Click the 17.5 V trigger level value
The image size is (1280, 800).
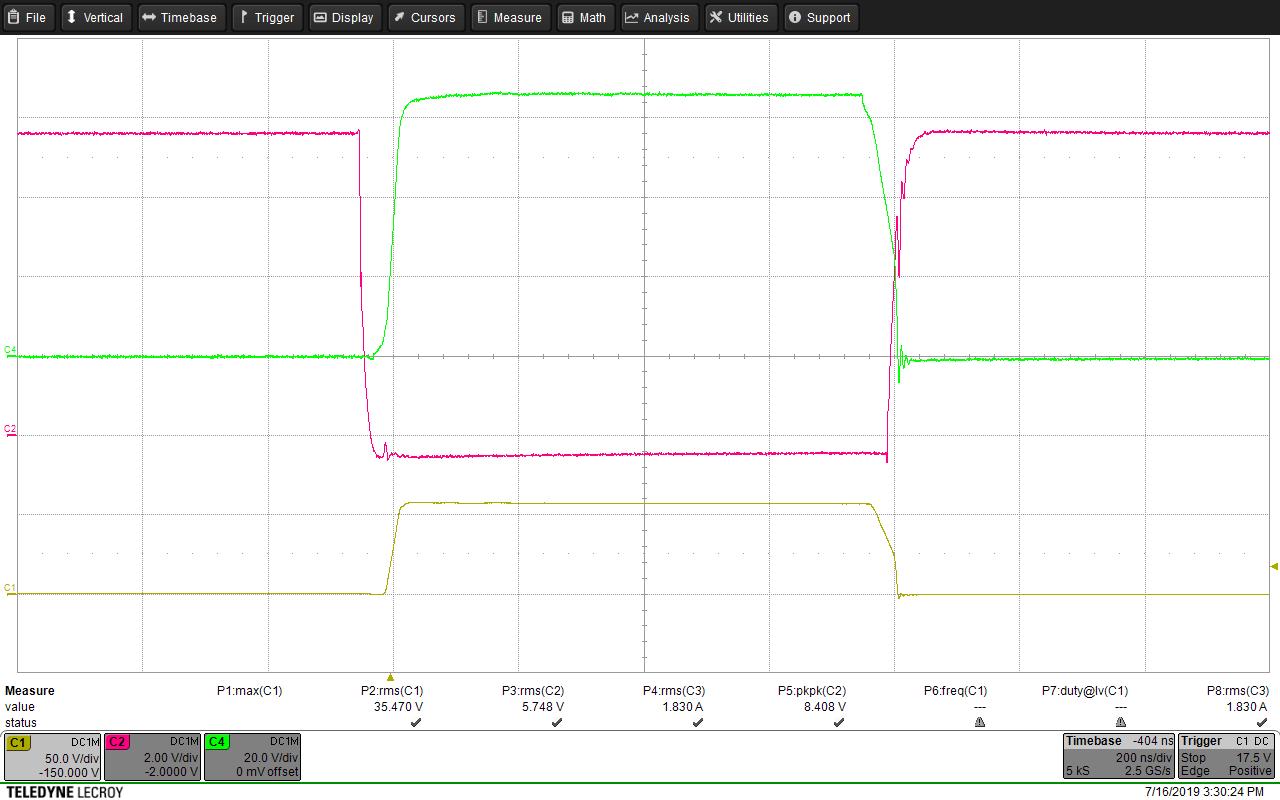1253,758
